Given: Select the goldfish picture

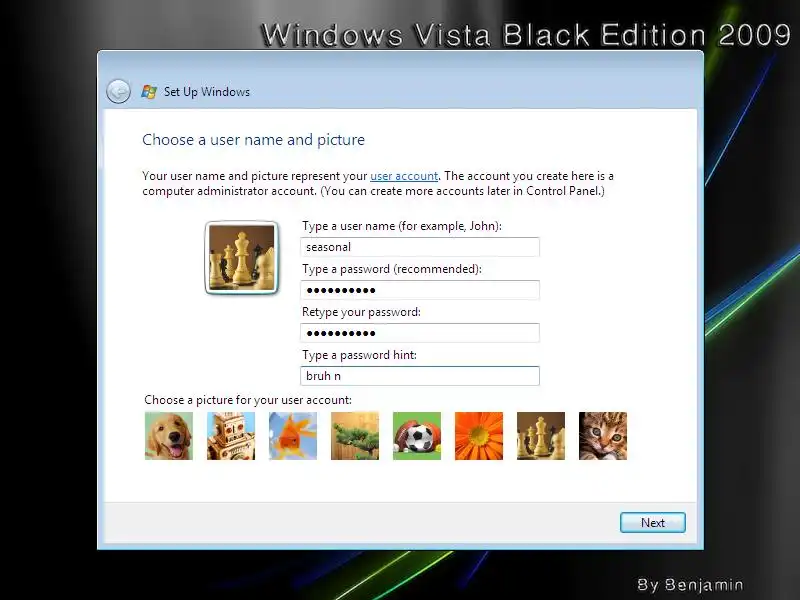Looking at the screenshot, I should pos(293,436).
